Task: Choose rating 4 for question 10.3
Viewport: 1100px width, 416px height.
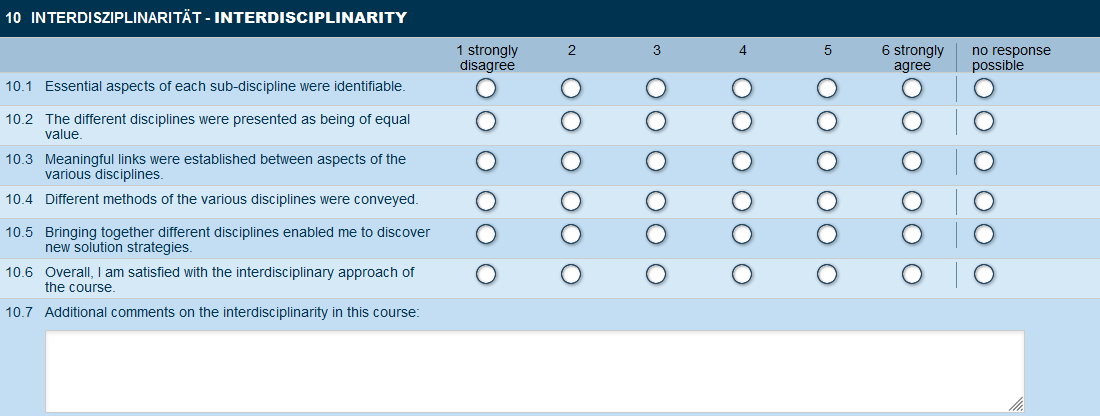Action: click(x=742, y=162)
